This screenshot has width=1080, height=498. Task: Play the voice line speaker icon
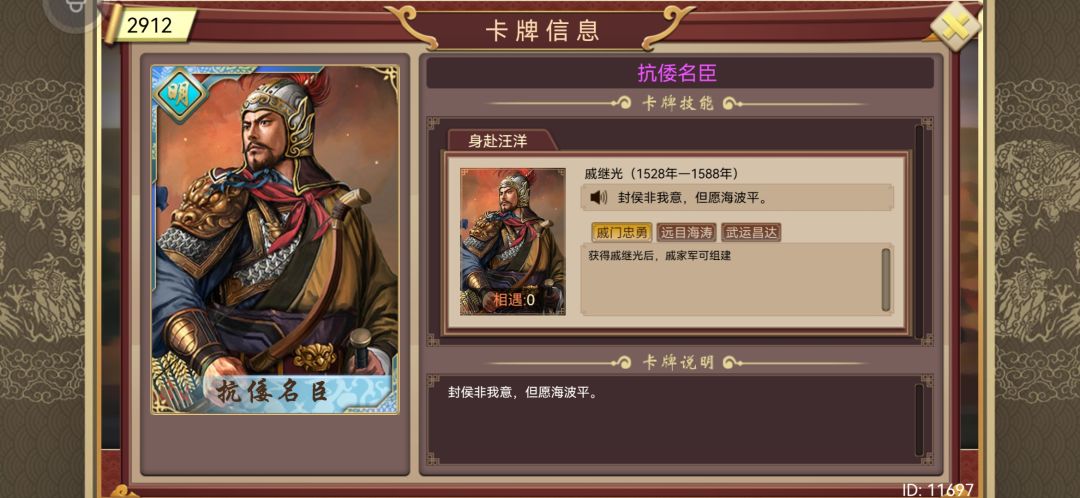(x=598, y=198)
